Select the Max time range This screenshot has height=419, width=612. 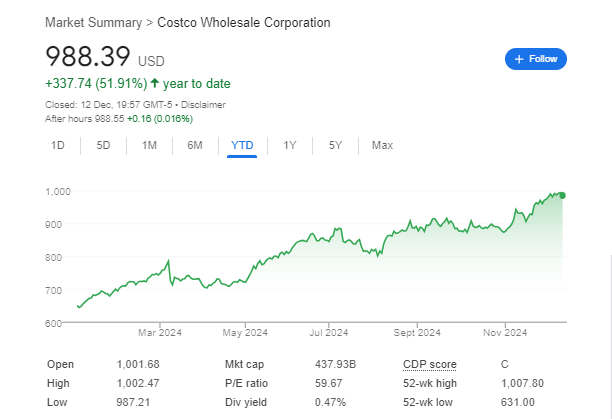(382, 146)
